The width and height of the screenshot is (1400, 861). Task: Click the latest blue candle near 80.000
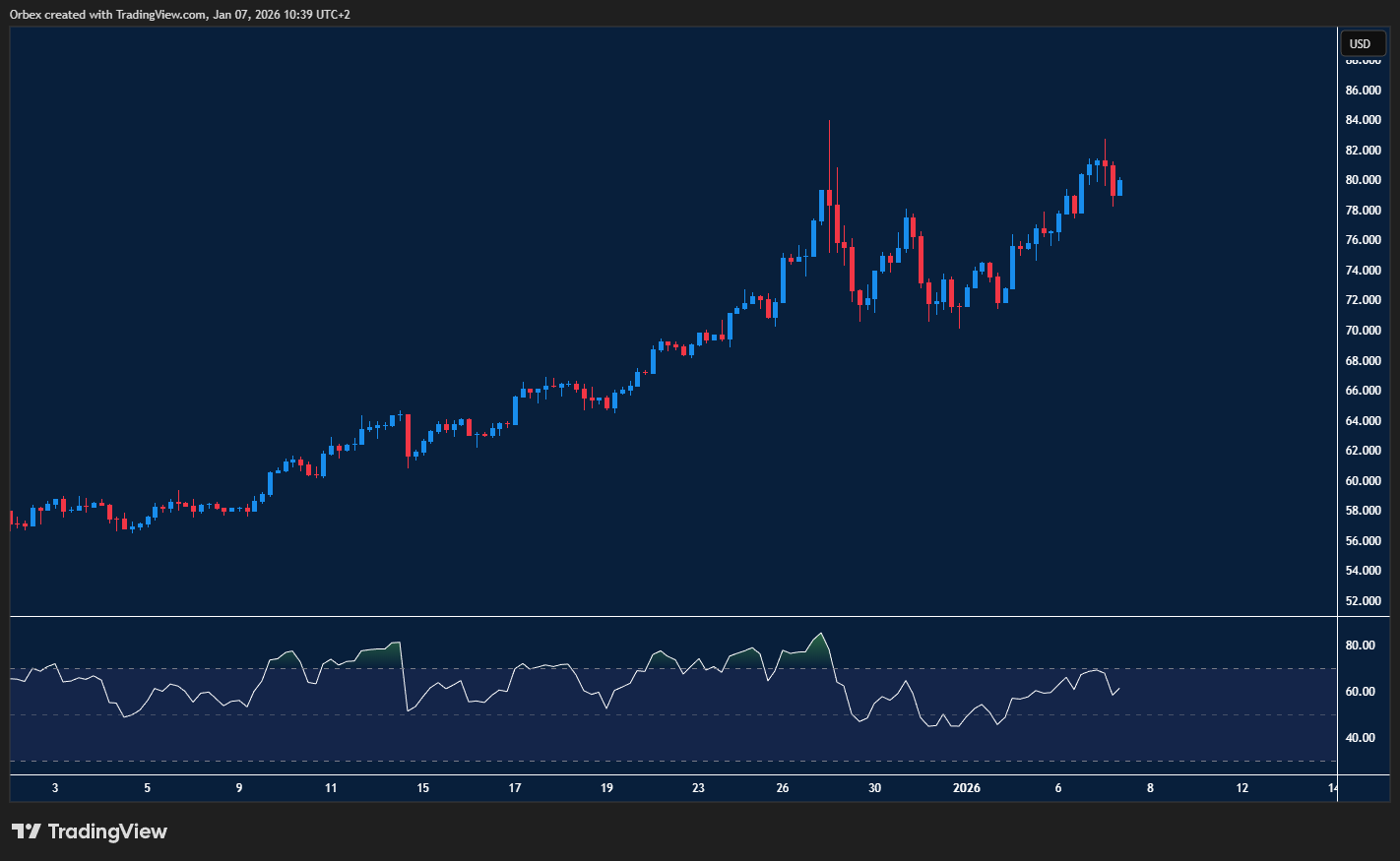pos(1119,187)
